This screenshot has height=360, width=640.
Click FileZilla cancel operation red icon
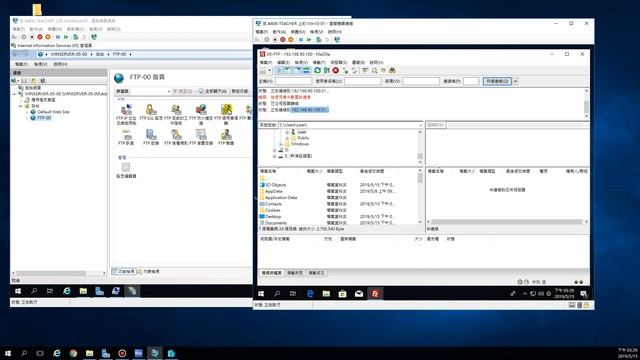[x=336, y=71]
